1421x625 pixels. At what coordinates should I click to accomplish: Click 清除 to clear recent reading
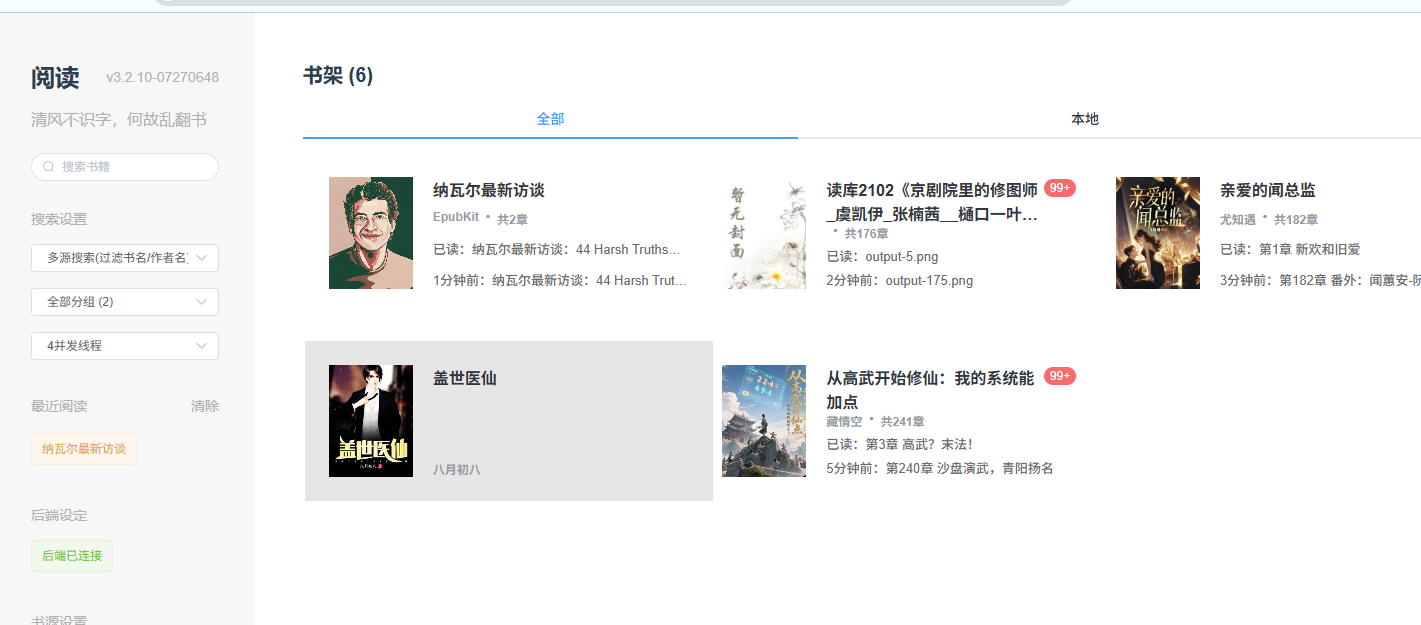pos(205,406)
